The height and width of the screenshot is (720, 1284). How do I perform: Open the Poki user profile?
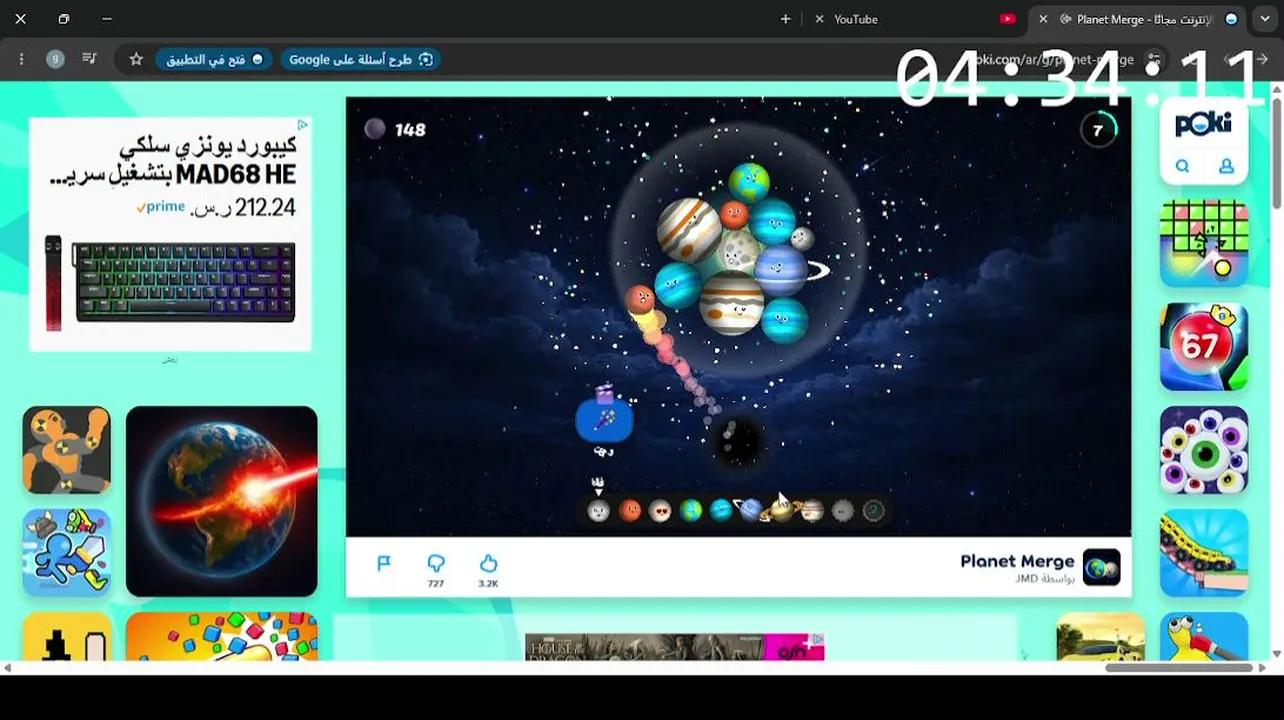click(1226, 167)
